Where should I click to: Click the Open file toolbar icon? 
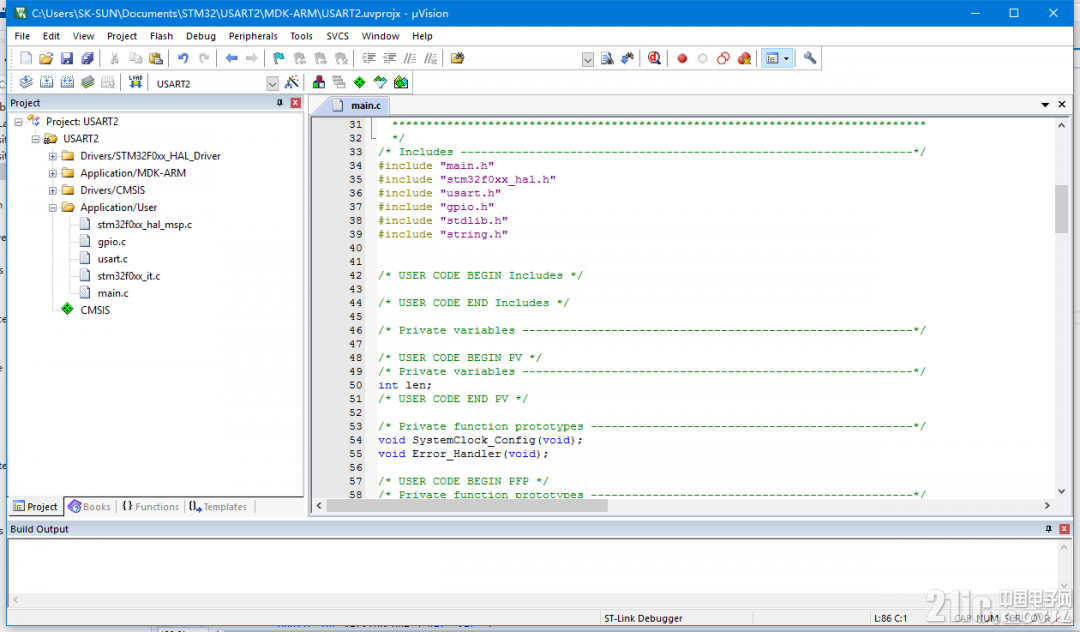[46, 59]
